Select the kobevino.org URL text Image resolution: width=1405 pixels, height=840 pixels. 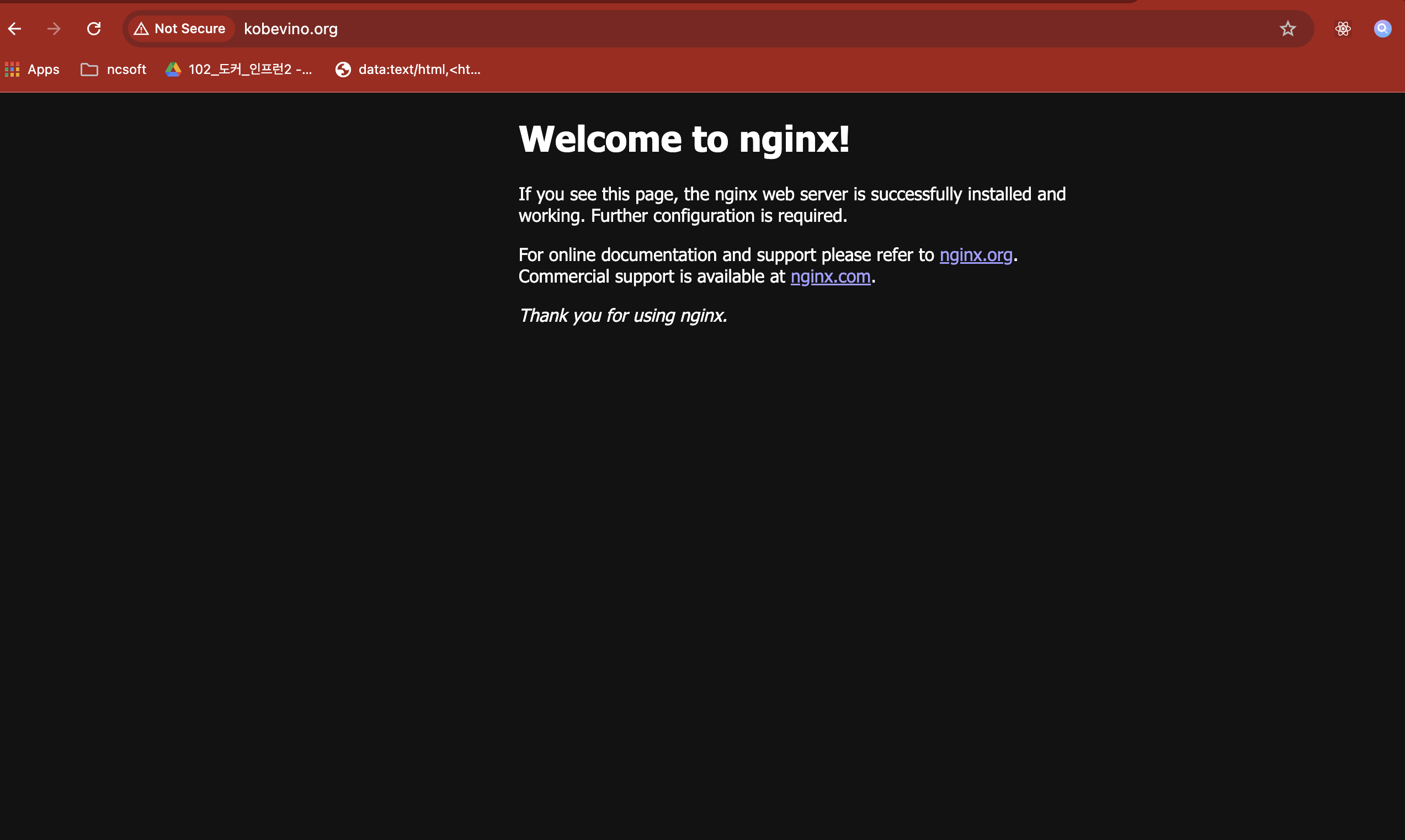[290, 28]
